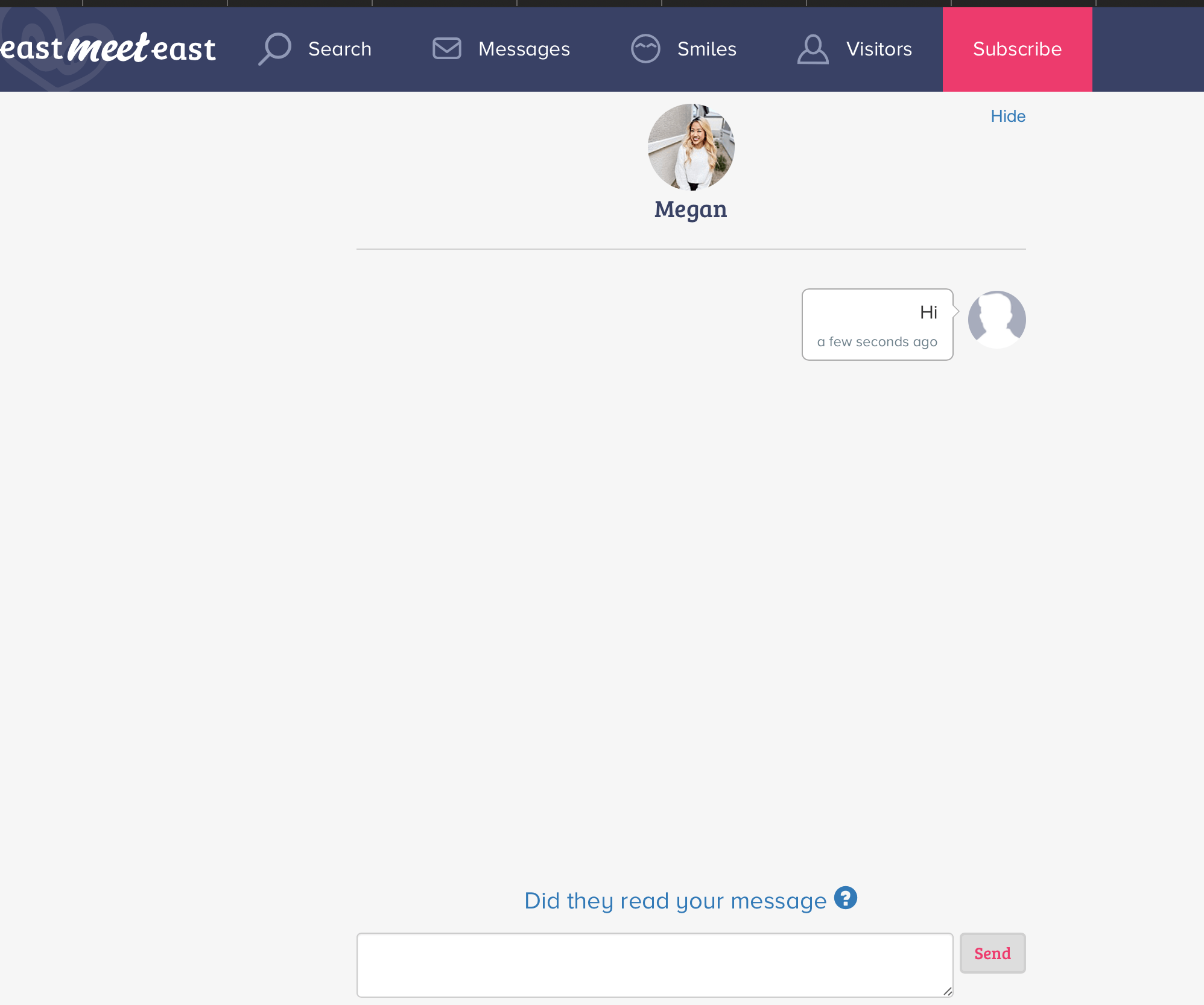This screenshot has width=1204, height=1005.
Task: Open the Search menu label
Action: point(340,49)
